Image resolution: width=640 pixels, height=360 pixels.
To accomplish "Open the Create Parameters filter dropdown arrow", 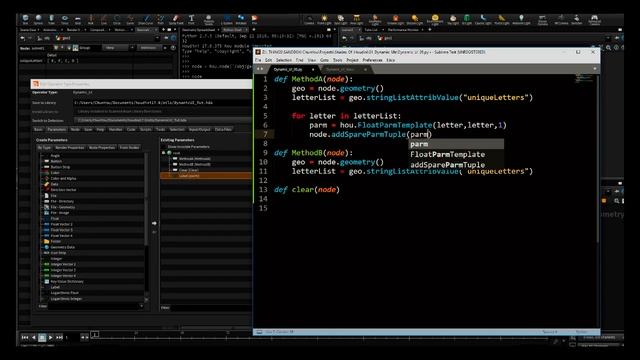I will point(142,306).
